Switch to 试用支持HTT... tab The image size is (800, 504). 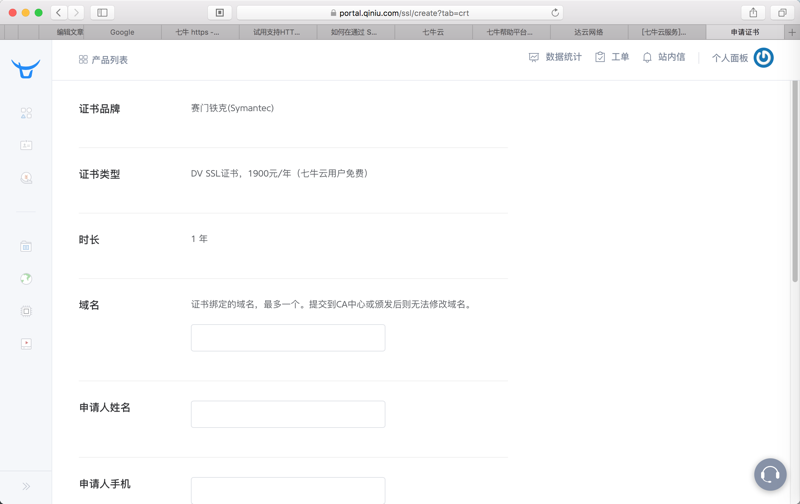tap(278, 32)
